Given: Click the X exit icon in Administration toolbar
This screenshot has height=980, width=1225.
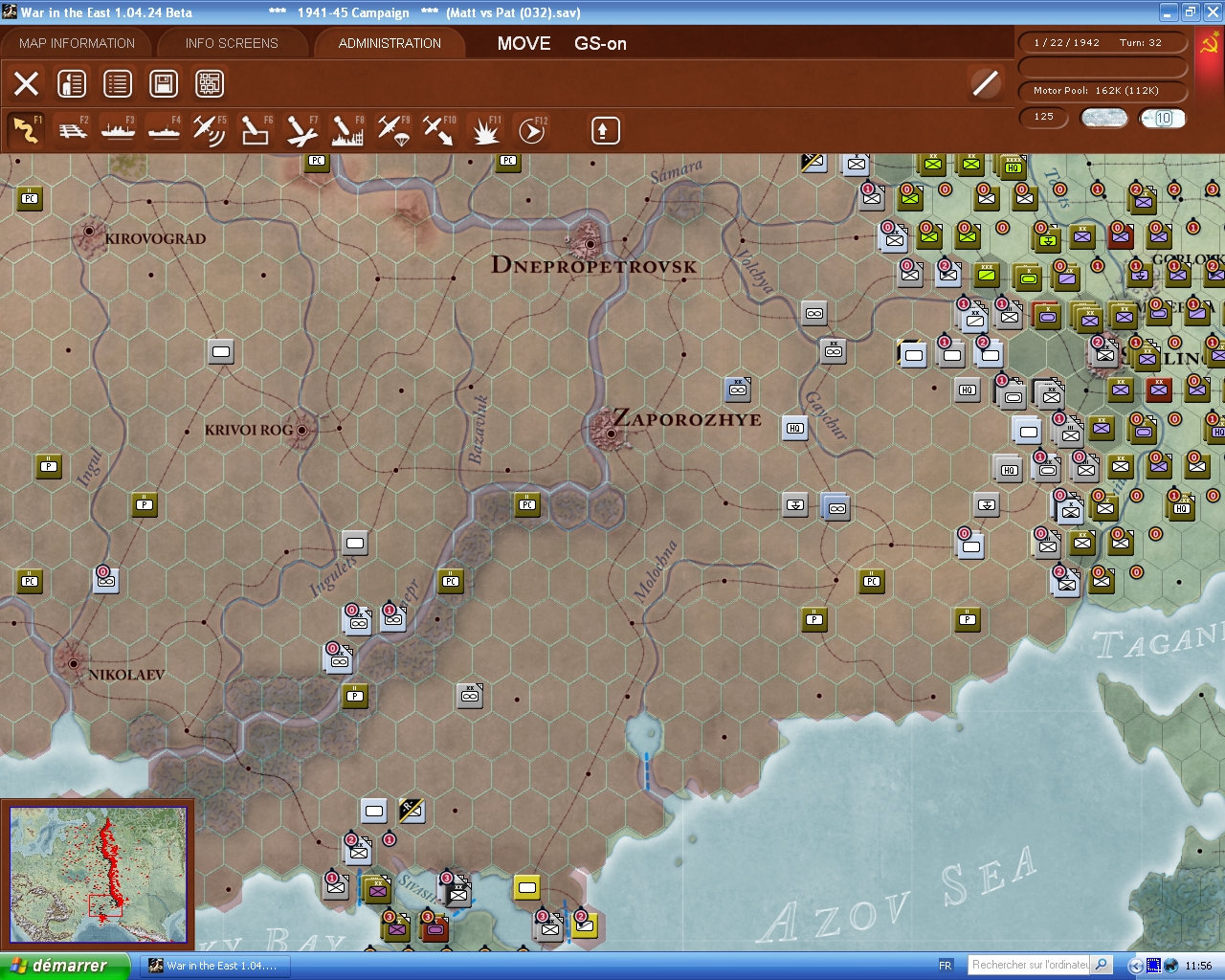Looking at the screenshot, I should click(27, 83).
